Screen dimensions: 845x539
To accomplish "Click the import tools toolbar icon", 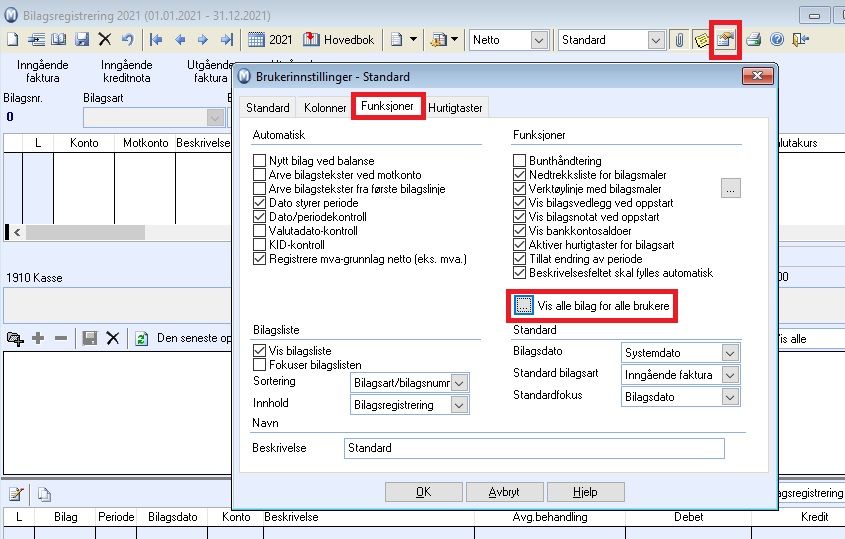I will [439, 39].
